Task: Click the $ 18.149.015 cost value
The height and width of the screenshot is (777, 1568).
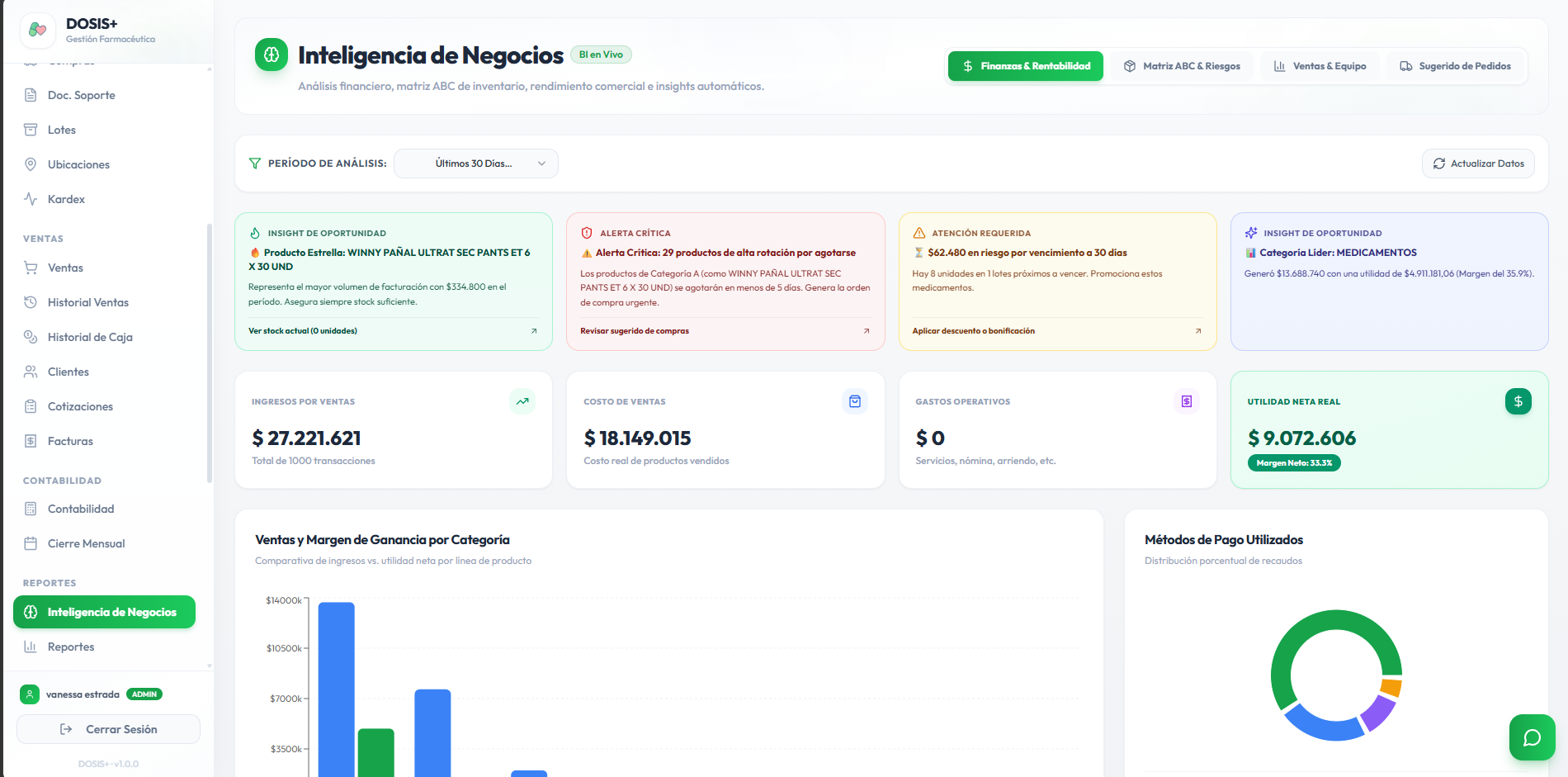Action: click(637, 438)
